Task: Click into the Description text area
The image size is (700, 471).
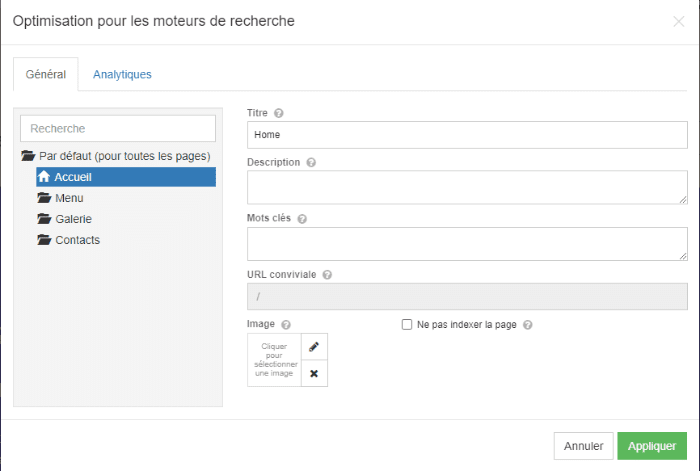Action: (x=467, y=187)
